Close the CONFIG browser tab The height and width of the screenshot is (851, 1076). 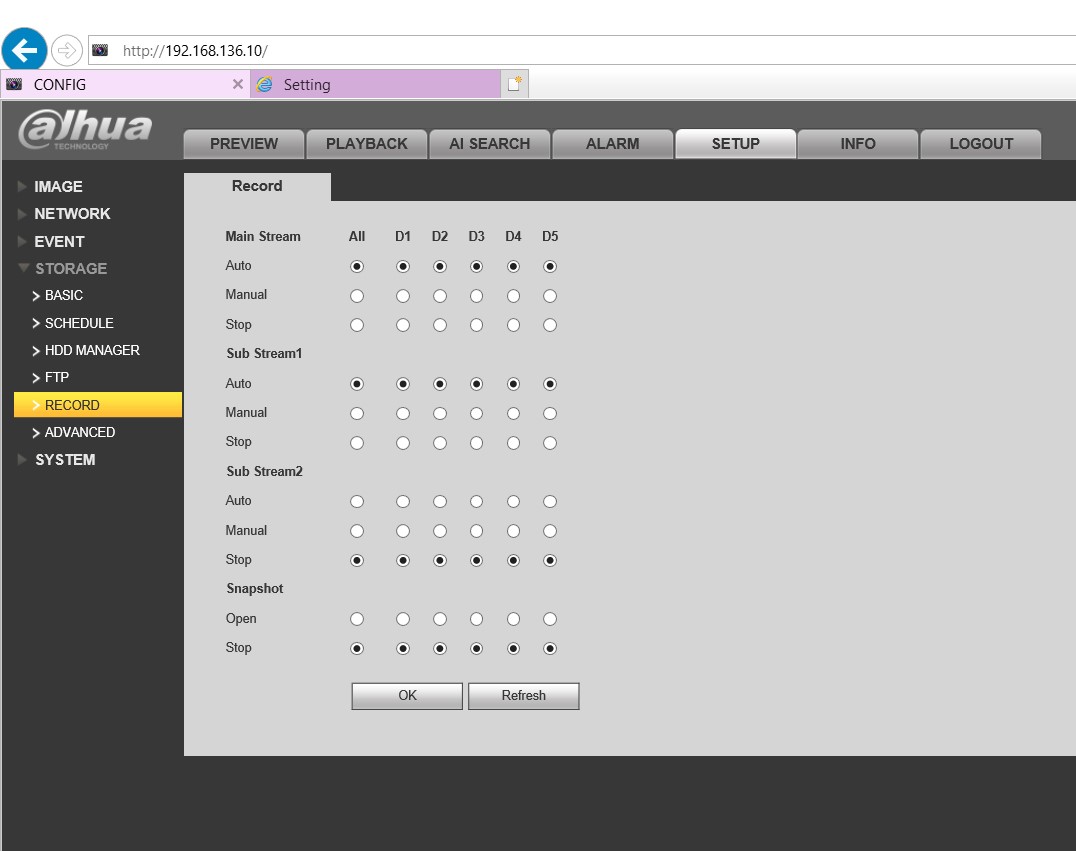[x=237, y=85]
